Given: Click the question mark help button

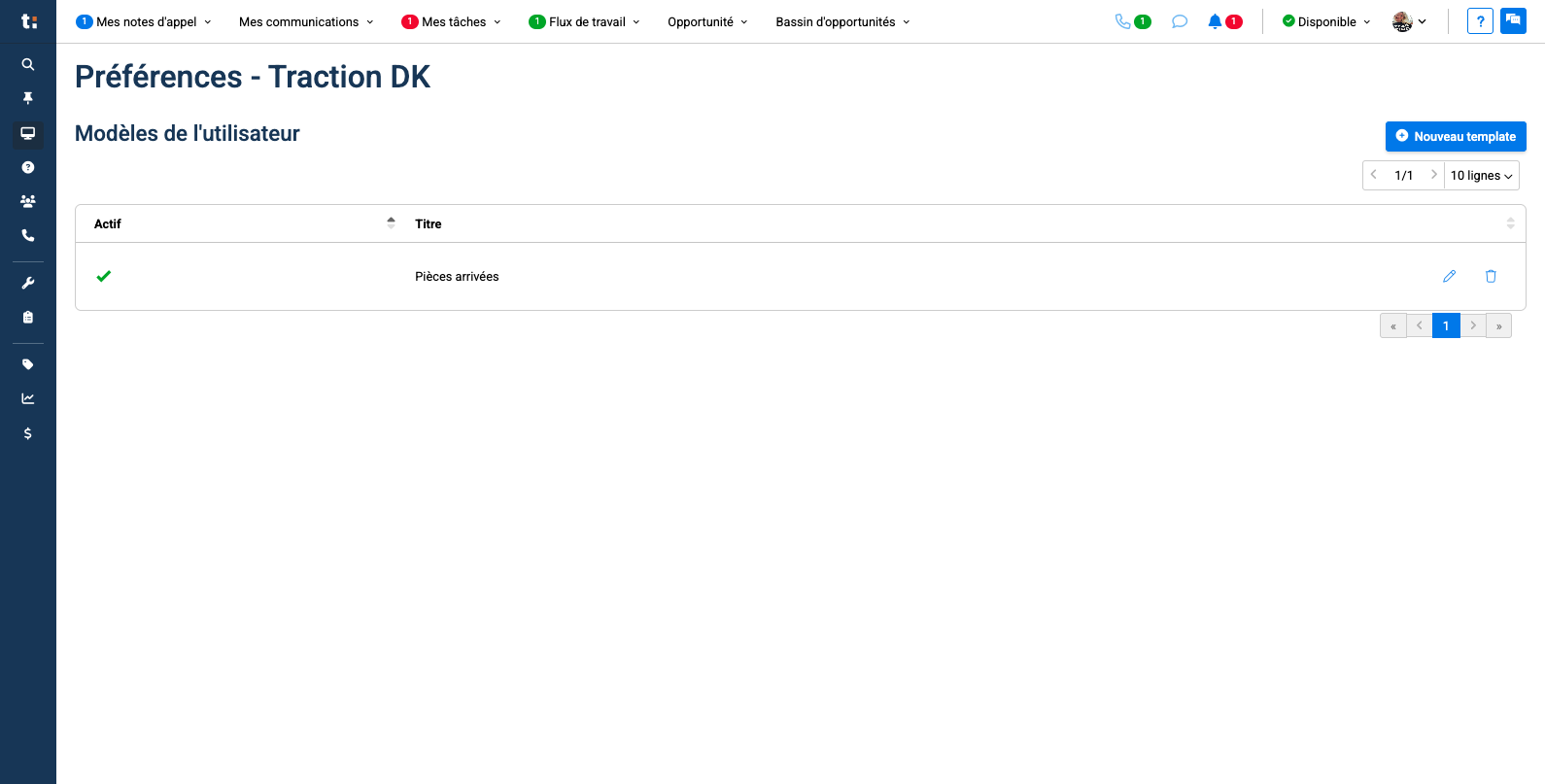Looking at the screenshot, I should (1480, 21).
